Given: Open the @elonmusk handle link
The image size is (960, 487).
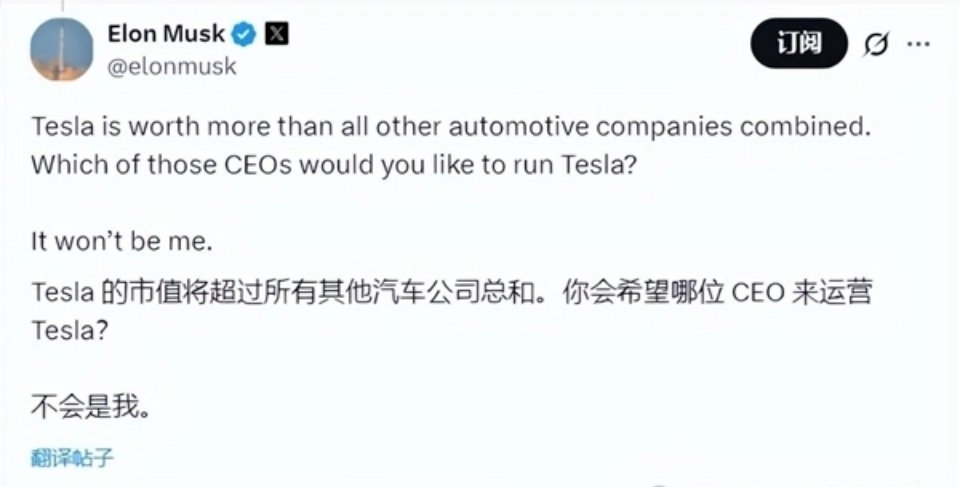Looking at the screenshot, I should click(x=172, y=67).
